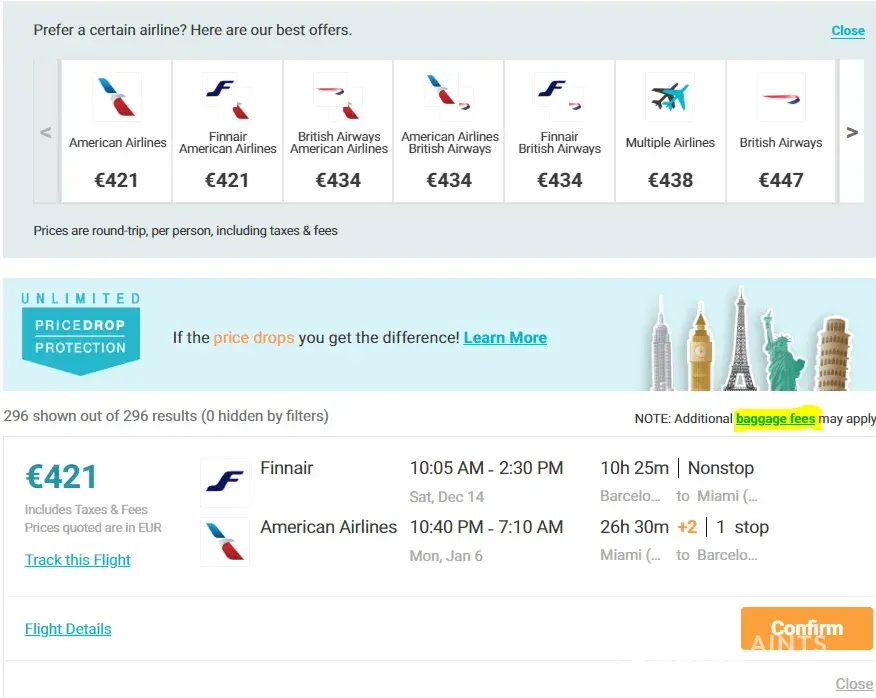Click the Unlimited Price Drop Protection badge
876x698 pixels.
80,334
